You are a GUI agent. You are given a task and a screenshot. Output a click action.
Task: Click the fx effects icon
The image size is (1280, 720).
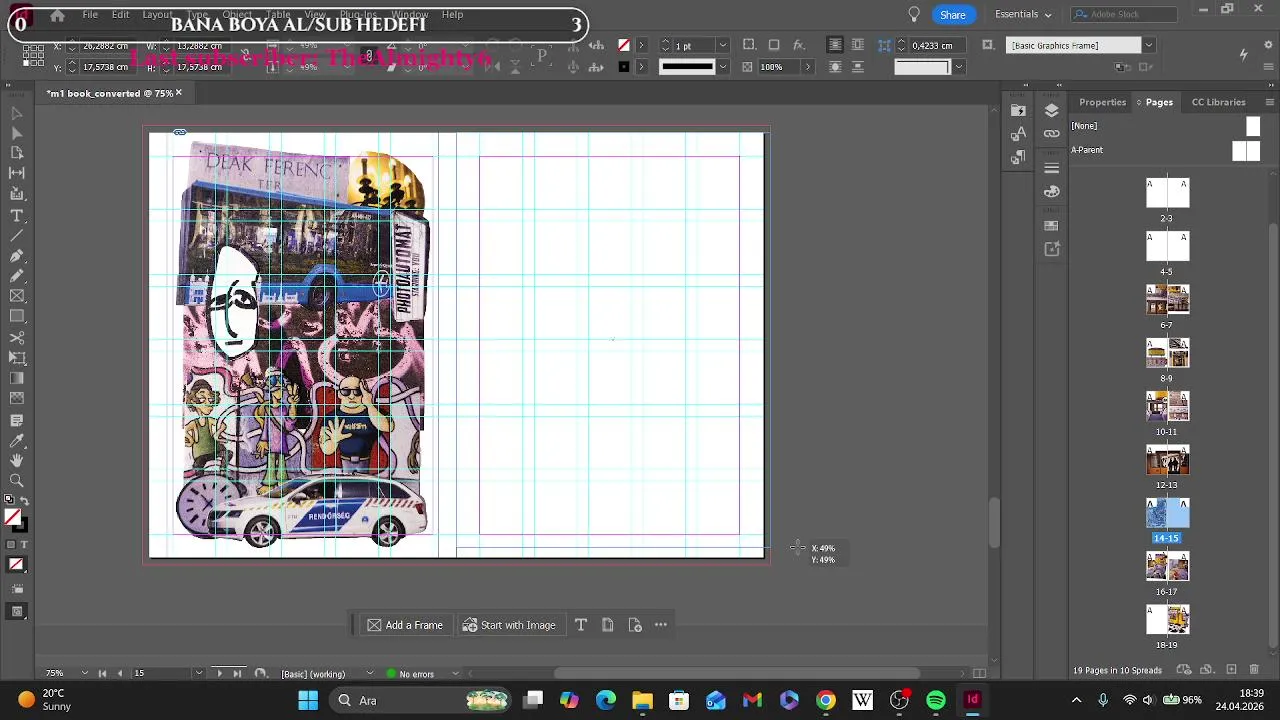(799, 45)
